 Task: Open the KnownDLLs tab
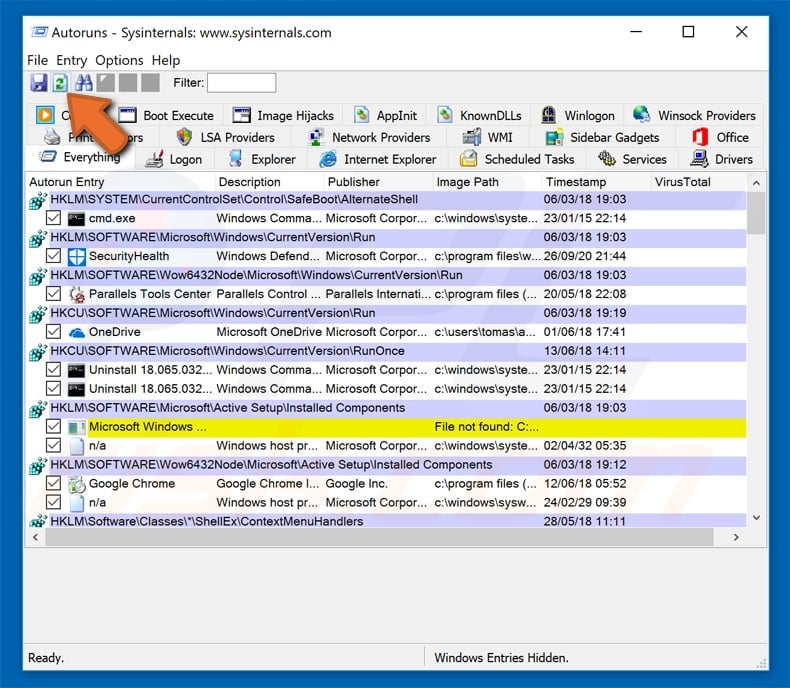pos(479,115)
